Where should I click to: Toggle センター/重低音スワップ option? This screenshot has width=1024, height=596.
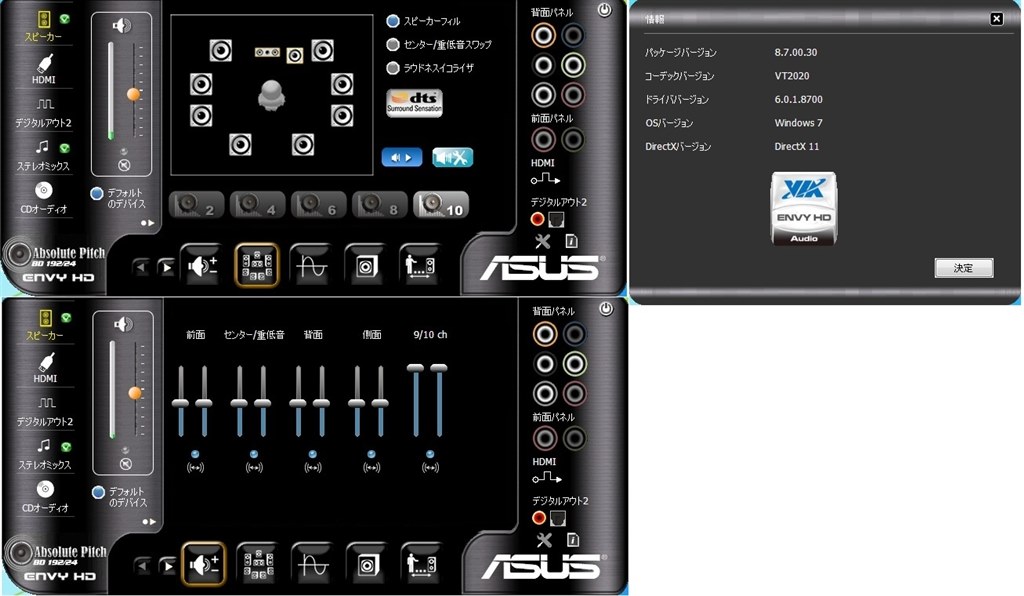point(392,44)
